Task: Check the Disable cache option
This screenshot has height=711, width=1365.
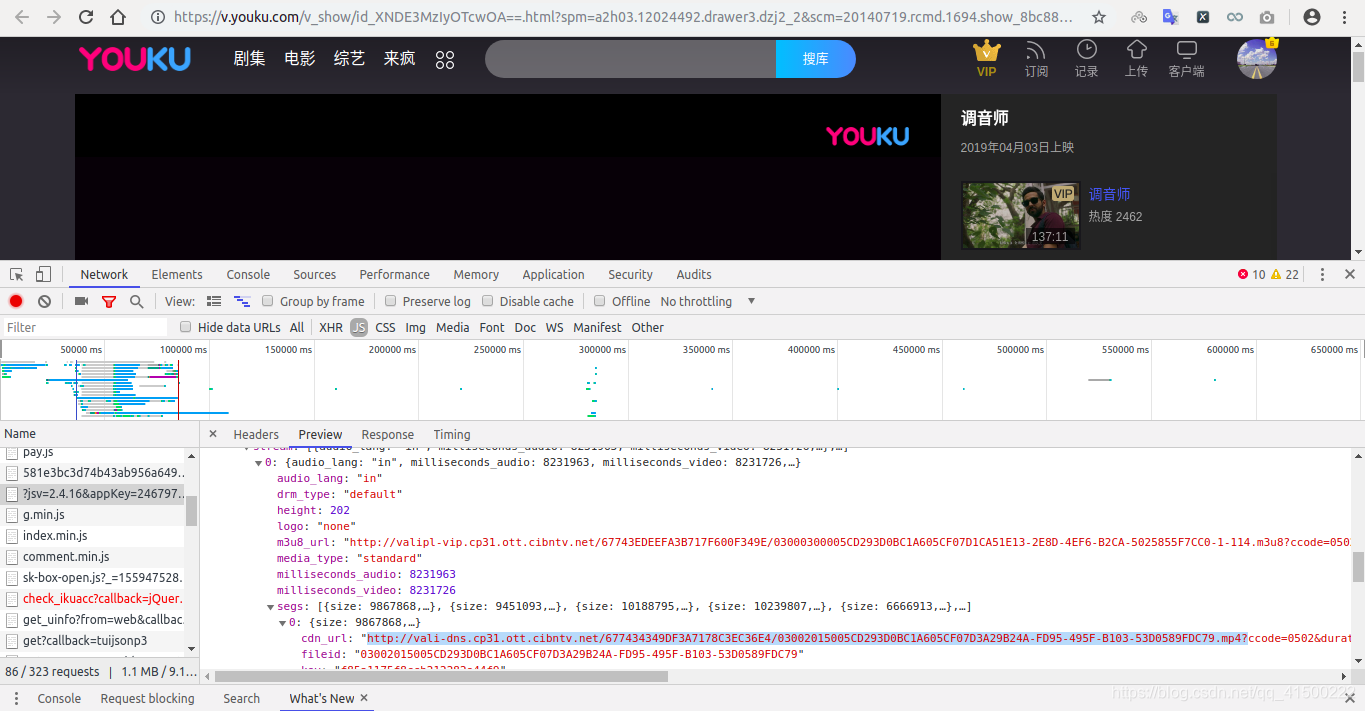Action: click(x=488, y=301)
